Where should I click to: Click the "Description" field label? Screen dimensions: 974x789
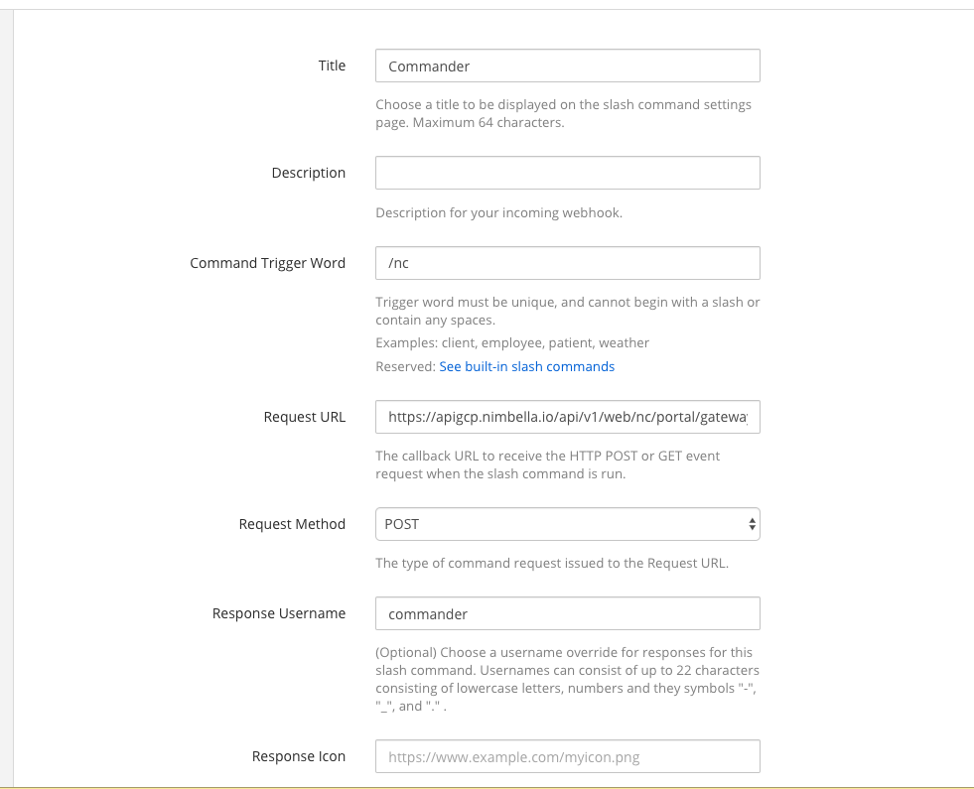[x=308, y=173]
